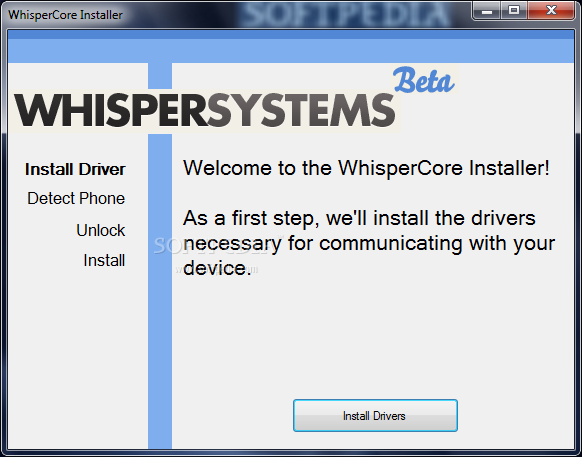Image resolution: width=582 pixels, height=457 pixels.
Task: Select the Unlock step in sidebar
Action: click(101, 230)
